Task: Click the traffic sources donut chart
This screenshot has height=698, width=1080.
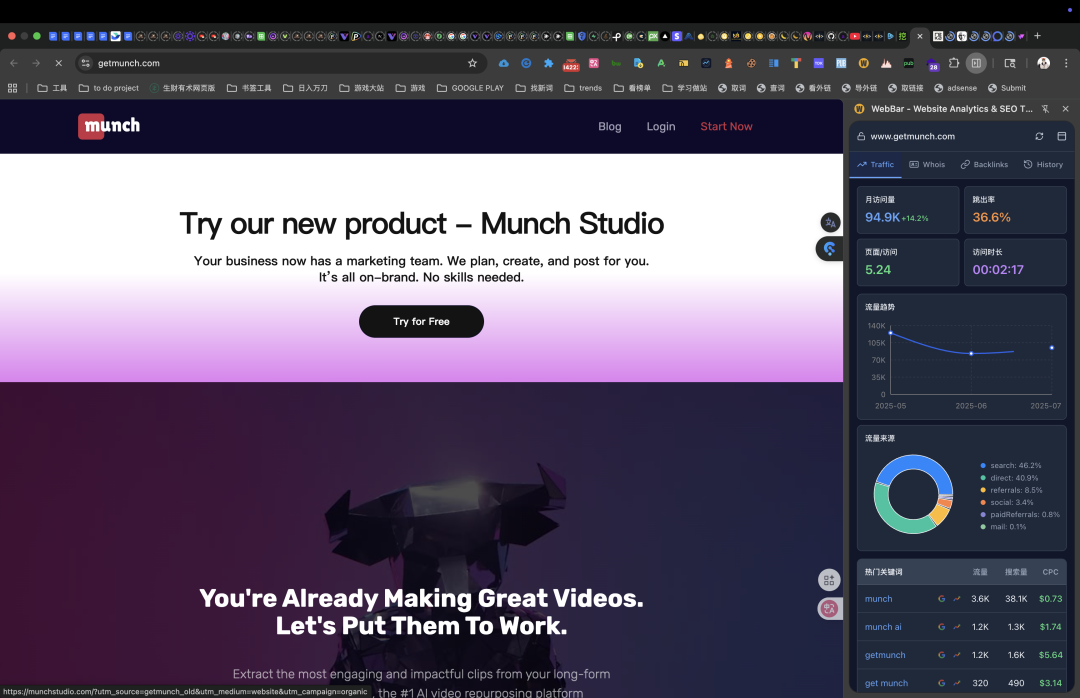Action: click(913, 494)
